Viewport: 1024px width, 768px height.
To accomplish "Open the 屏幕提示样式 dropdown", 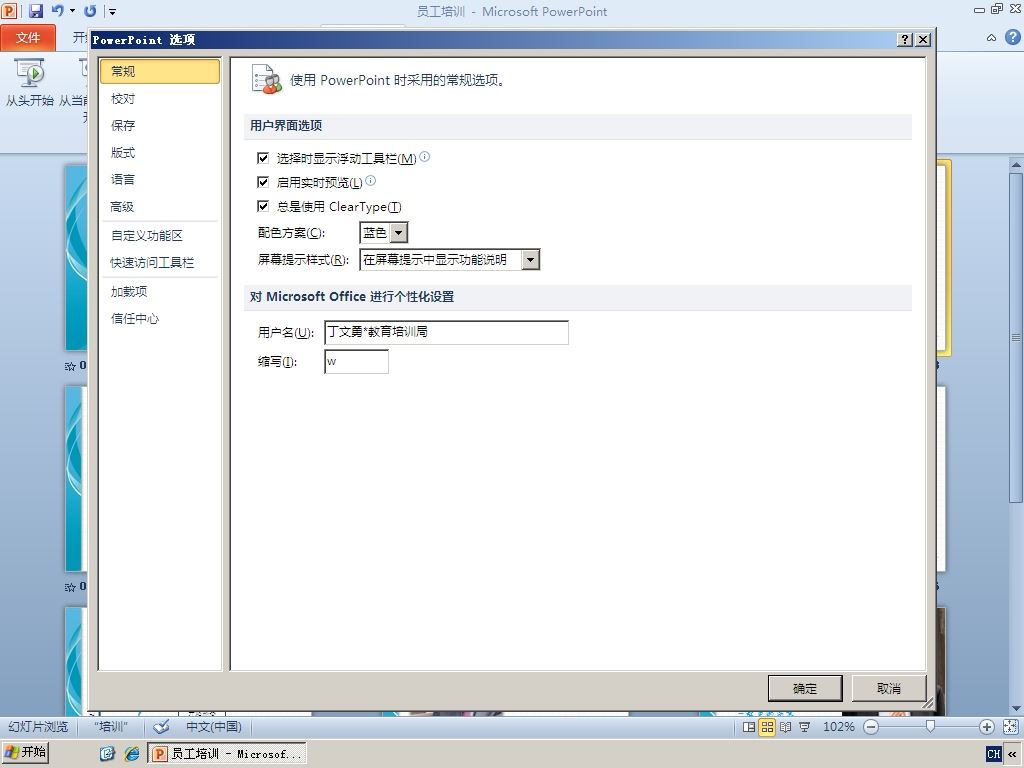I will click(x=530, y=260).
